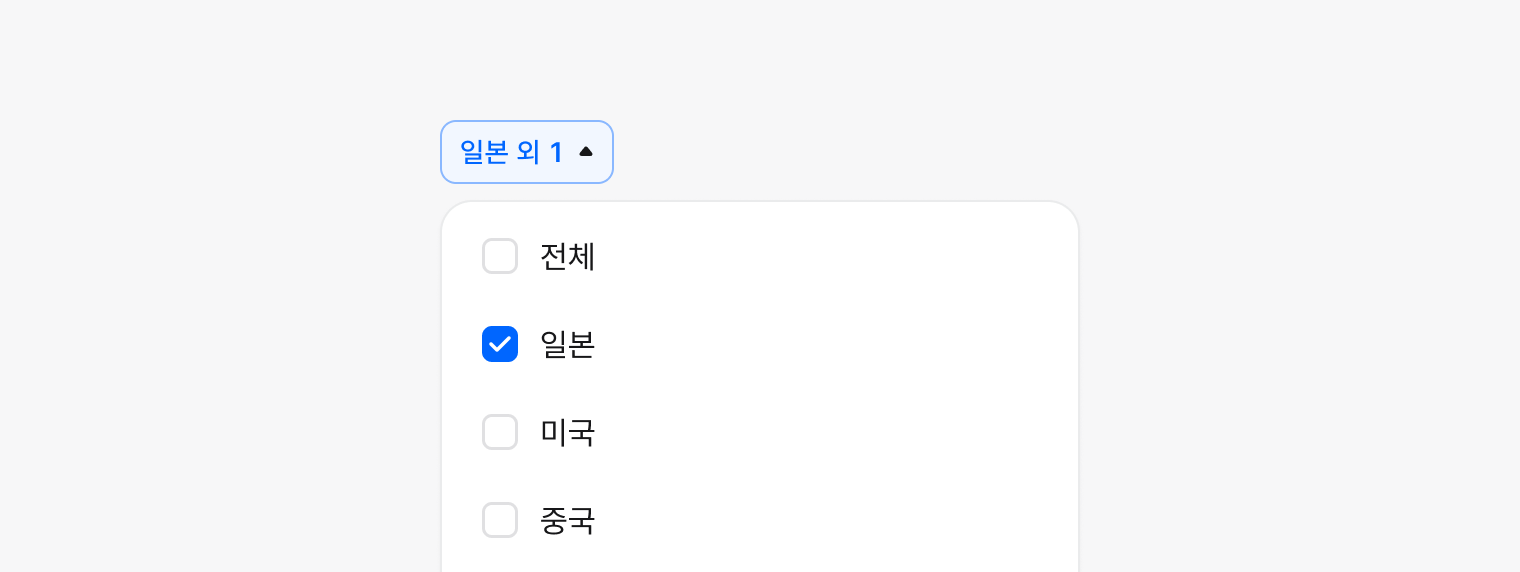Choose the 미국 option label
This screenshot has width=1520, height=572.
(x=567, y=433)
